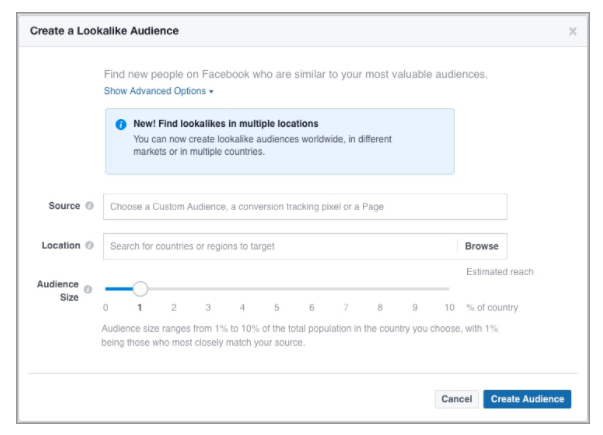Click the New lookalikes notice heading

point(226,124)
